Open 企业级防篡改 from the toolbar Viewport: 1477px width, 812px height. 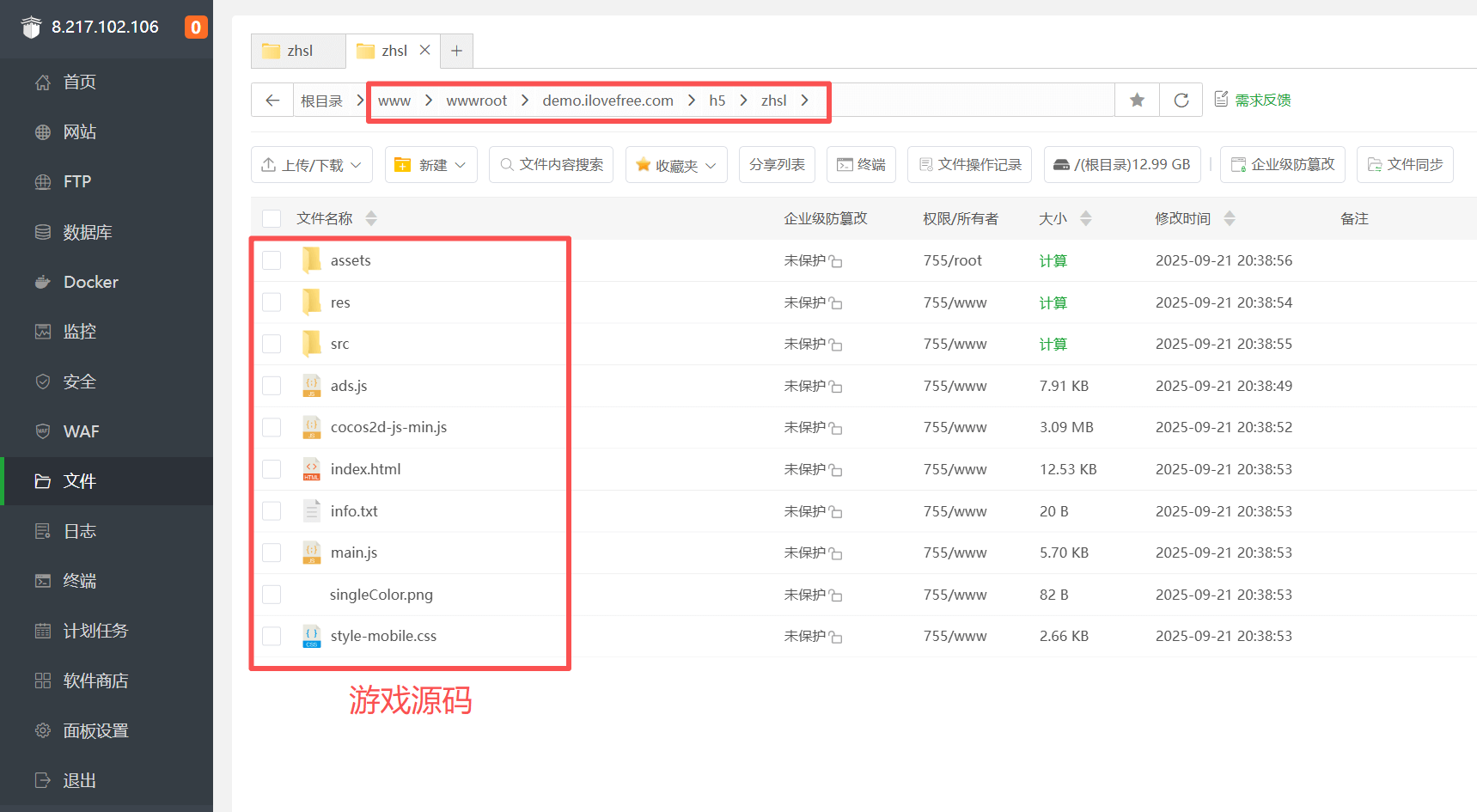tap(1283, 164)
